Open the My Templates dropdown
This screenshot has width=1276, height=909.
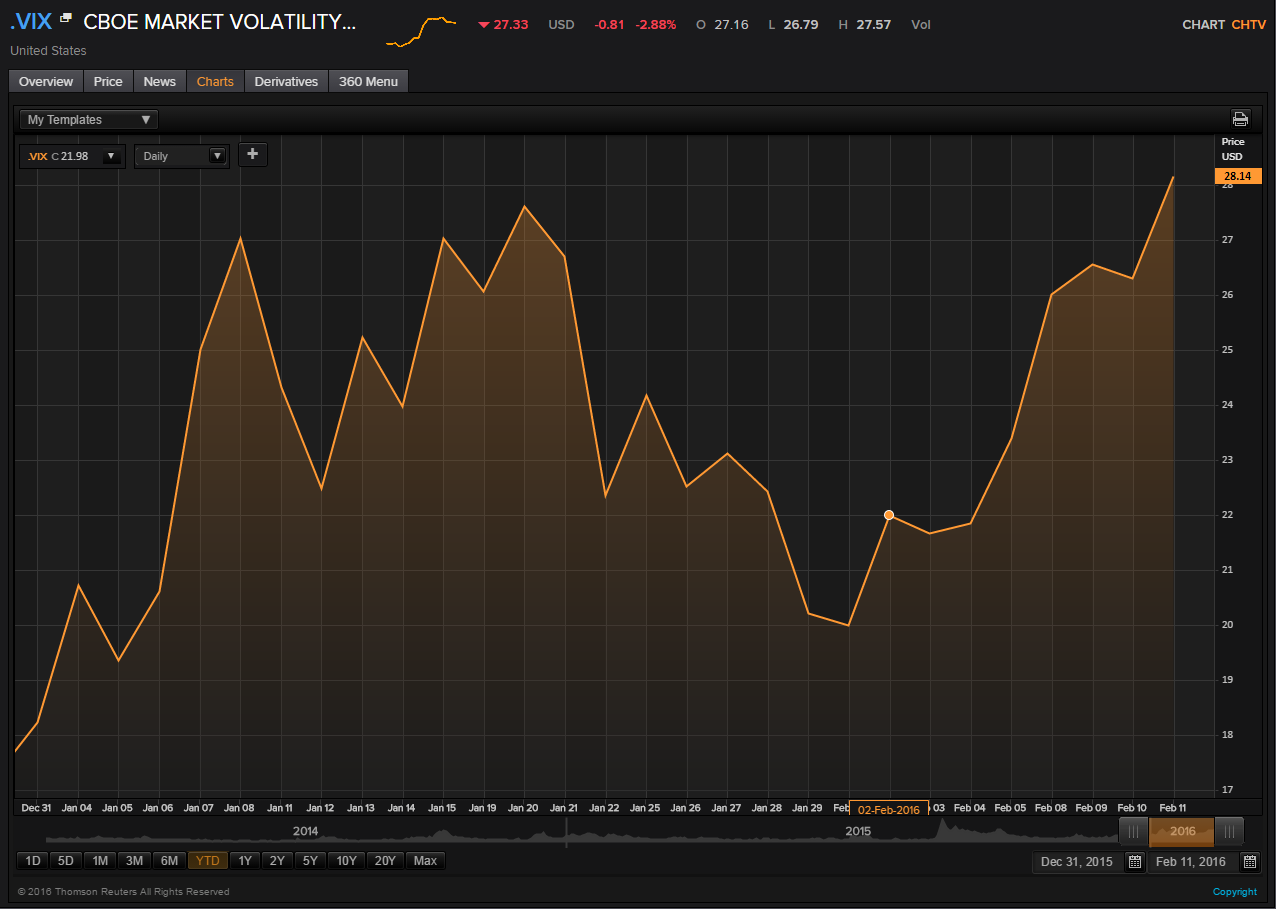coord(89,120)
